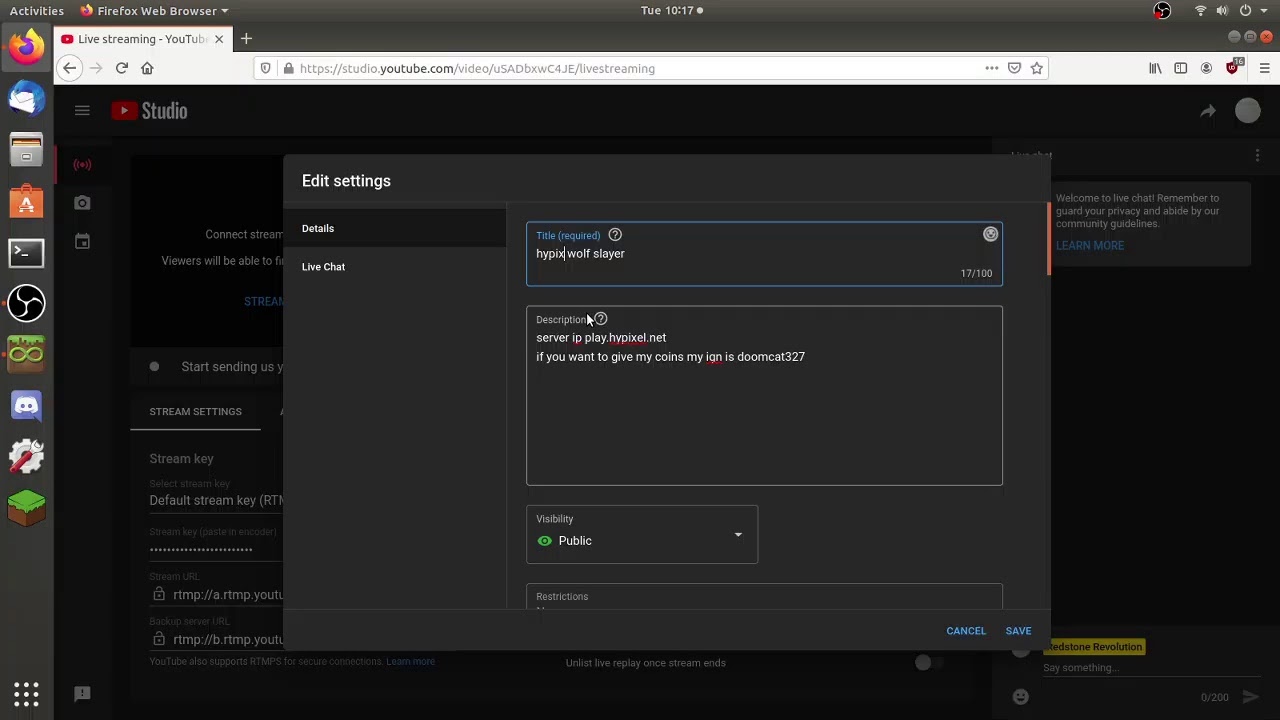Viewport: 1280px width, 720px height.
Task: Follow the LEARN MORE link in live chat
Action: [x=1090, y=246]
